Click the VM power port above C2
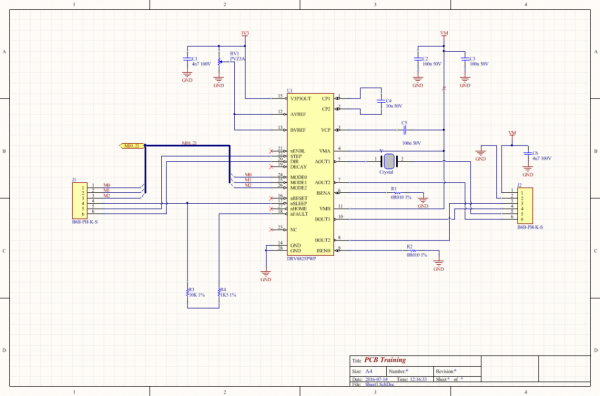The height and width of the screenshot is (396, 600). [x=444, y=34]
